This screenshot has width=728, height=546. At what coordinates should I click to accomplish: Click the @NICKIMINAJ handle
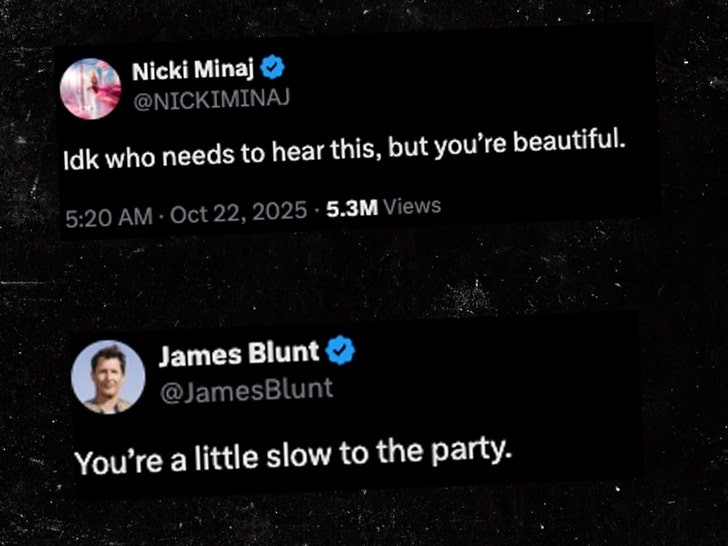(x=212, y=99)
